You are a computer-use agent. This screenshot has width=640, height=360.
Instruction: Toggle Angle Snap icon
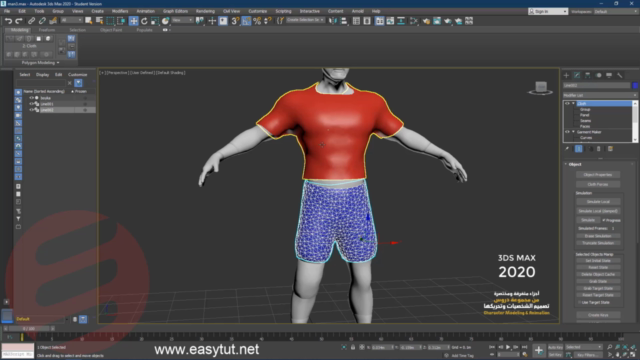point(246,21)
